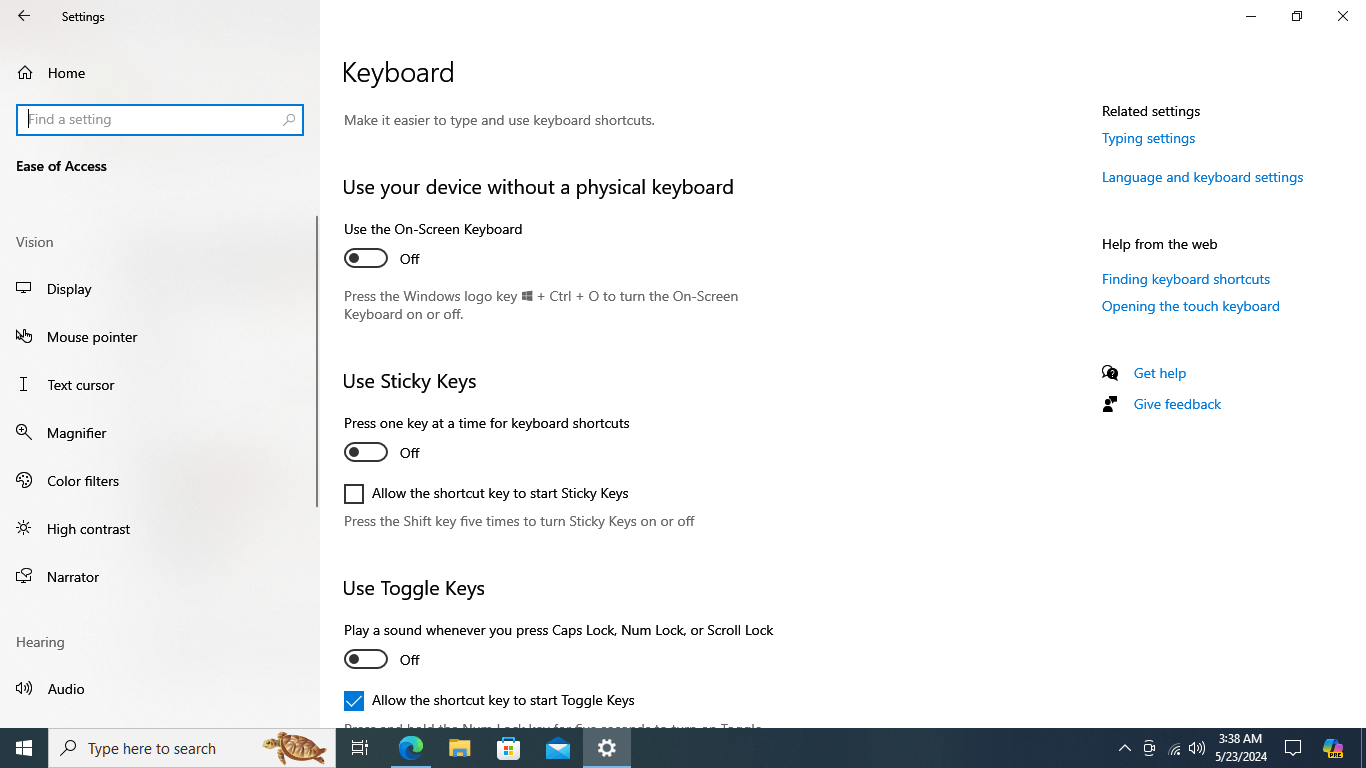1366x768 pixels.
Task: Open the Home icon in sidebar
Action: [x=25, y=73]
